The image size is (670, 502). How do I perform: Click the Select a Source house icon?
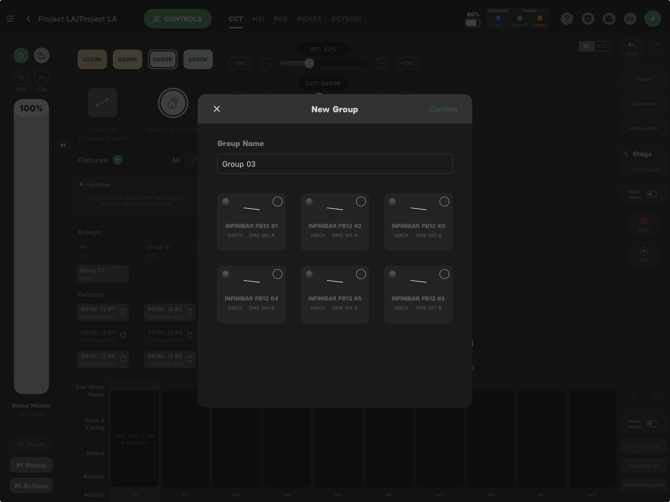click(173, 103)
